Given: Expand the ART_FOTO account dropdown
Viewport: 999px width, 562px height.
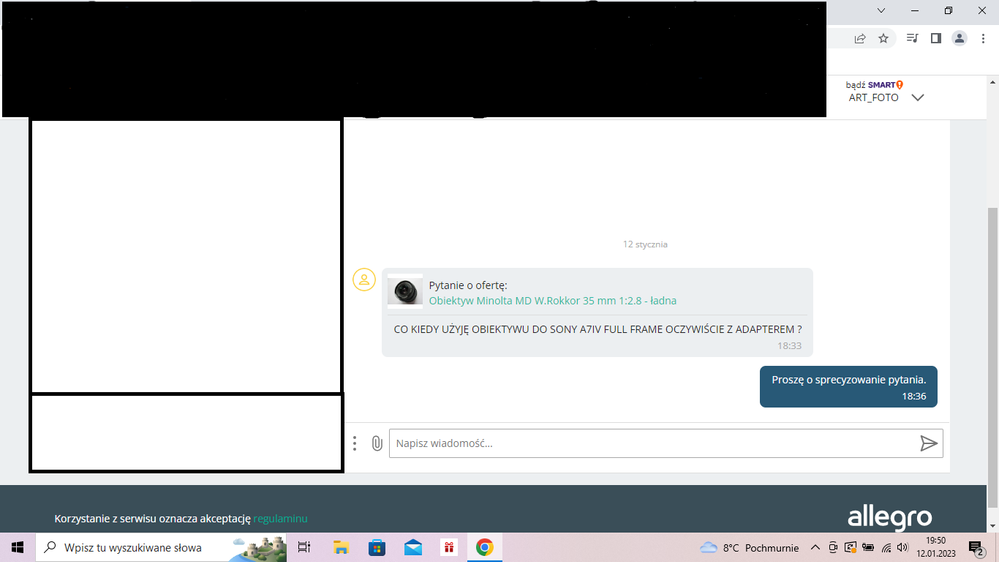Looking at the screenshot, I should point(917,98).
